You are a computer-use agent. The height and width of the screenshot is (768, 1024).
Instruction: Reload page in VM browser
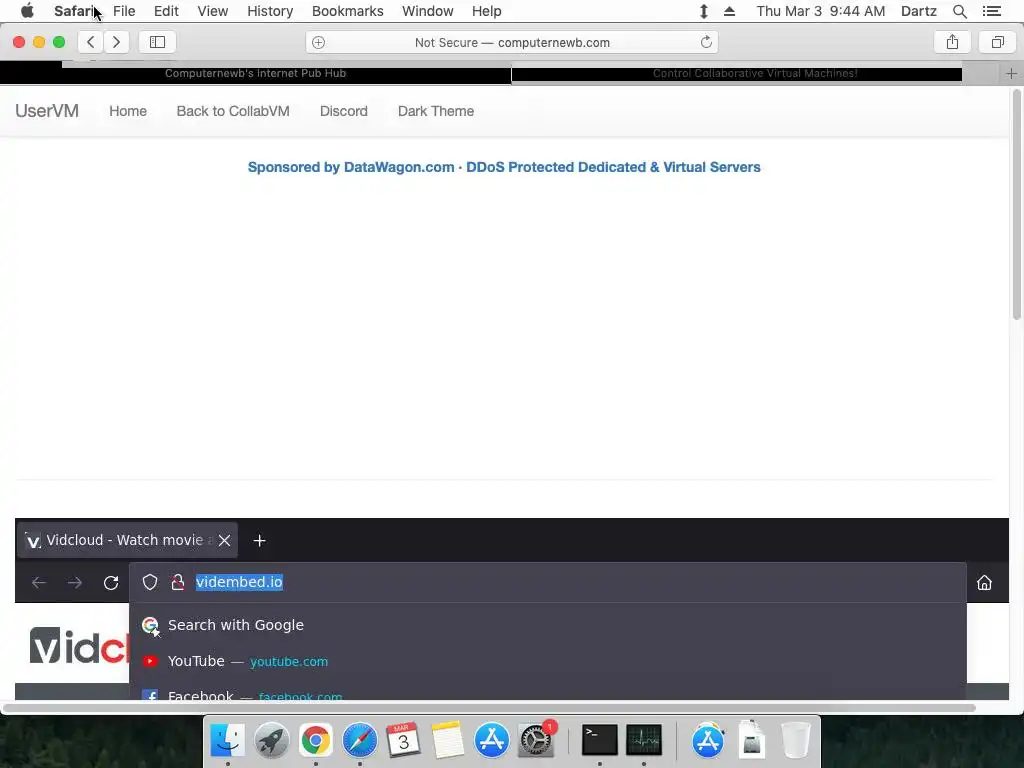[x=111, y=583]
